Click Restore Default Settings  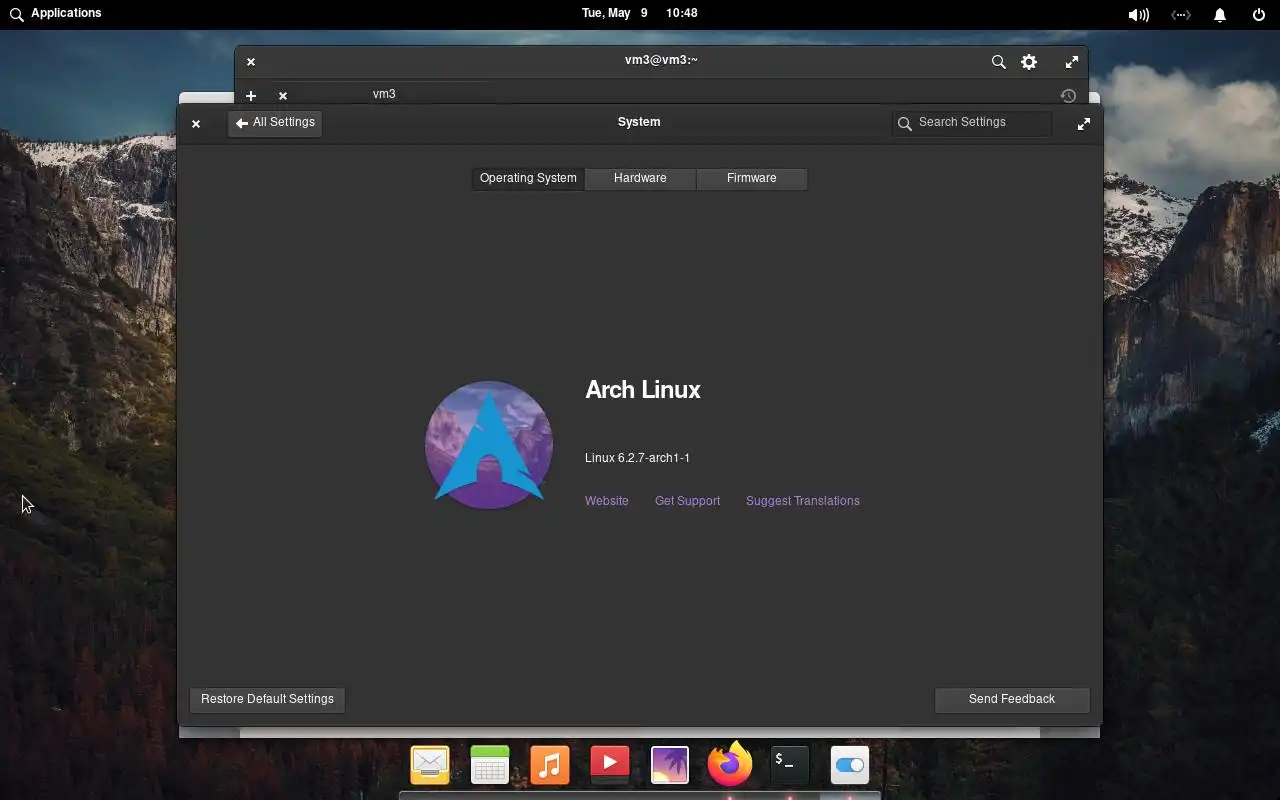point(267,699)
